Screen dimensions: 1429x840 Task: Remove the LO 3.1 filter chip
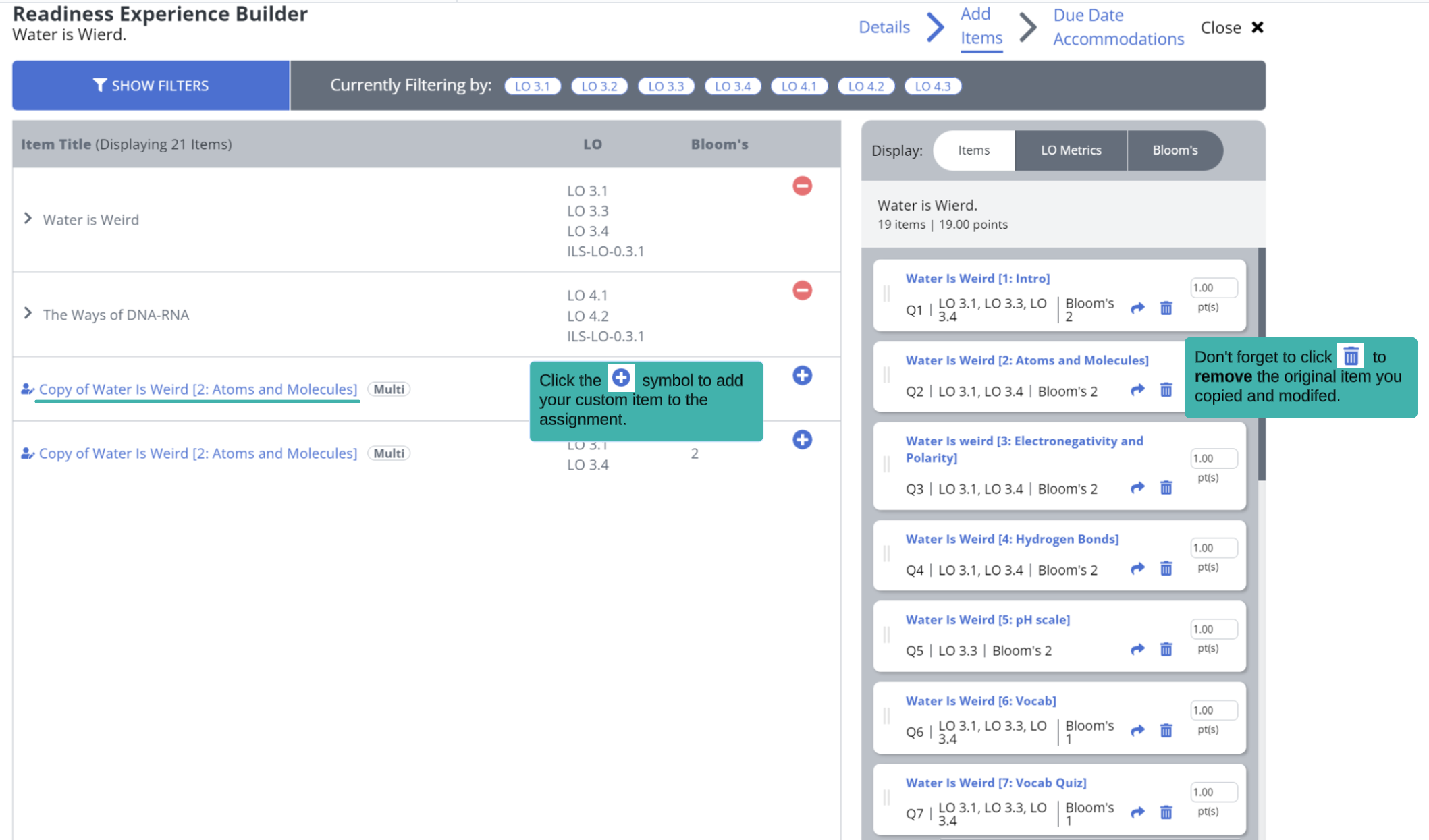pos(532,86)
